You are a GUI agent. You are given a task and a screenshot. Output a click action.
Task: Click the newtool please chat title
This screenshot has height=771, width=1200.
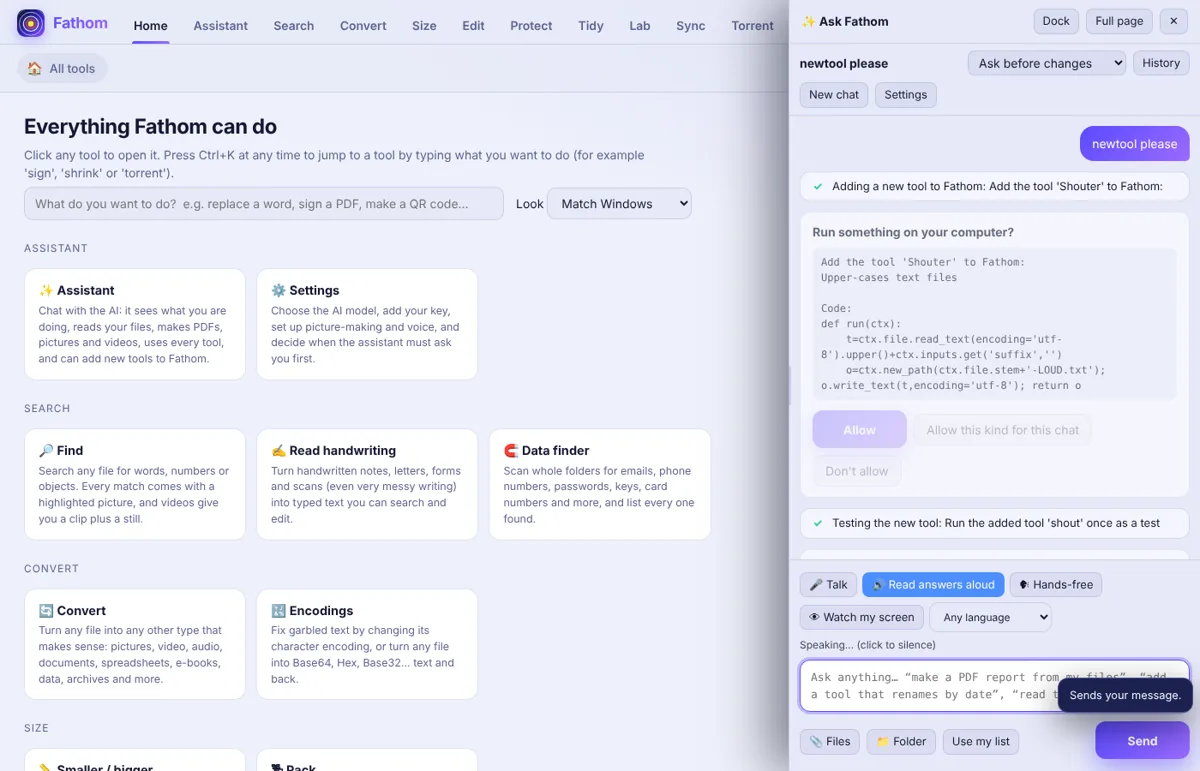coord(844,63)
